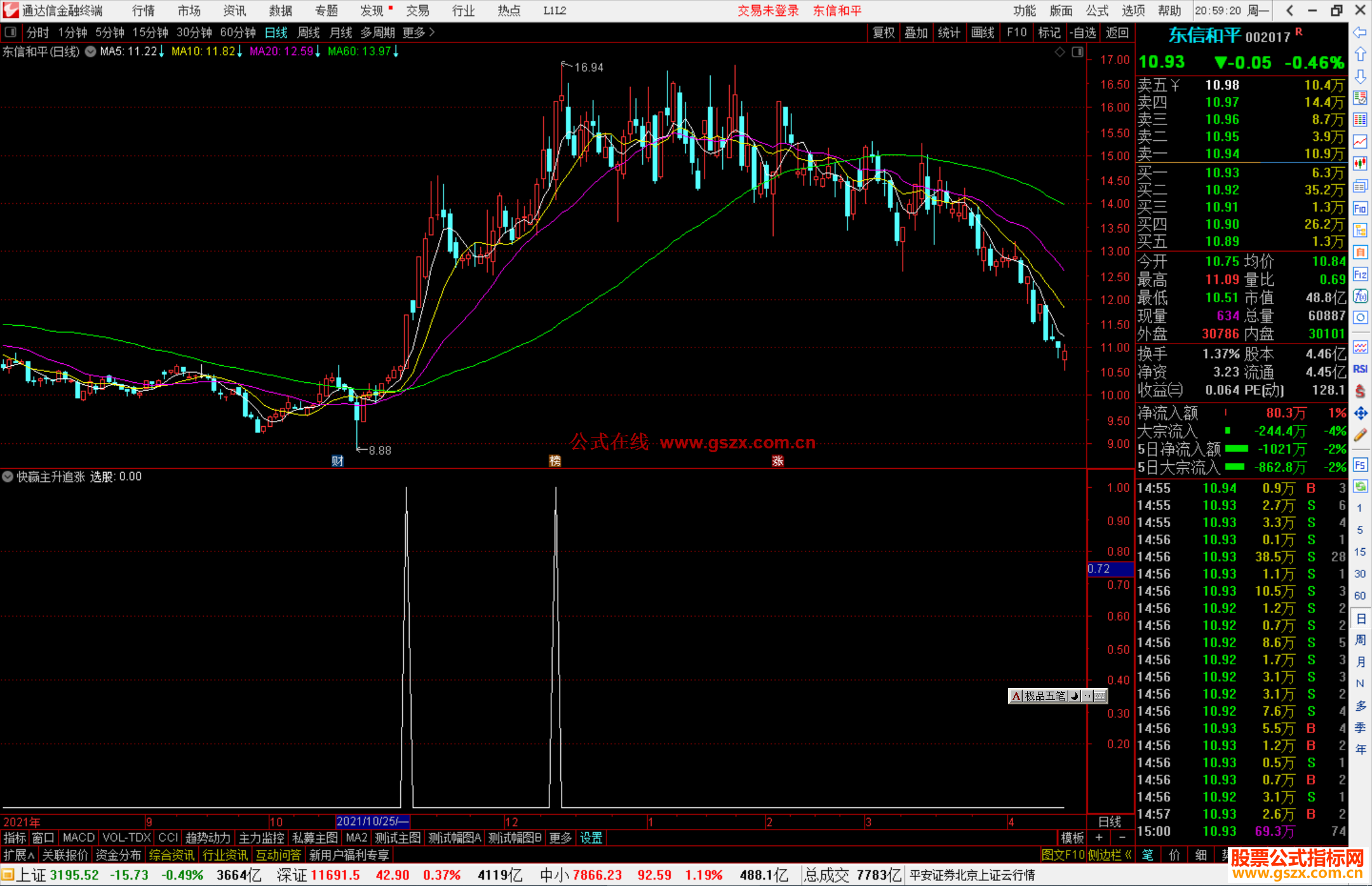Click the circle icon in right sidebar
The height and width of the screenshot is (886, 1372).
[x=1360, y=318]
